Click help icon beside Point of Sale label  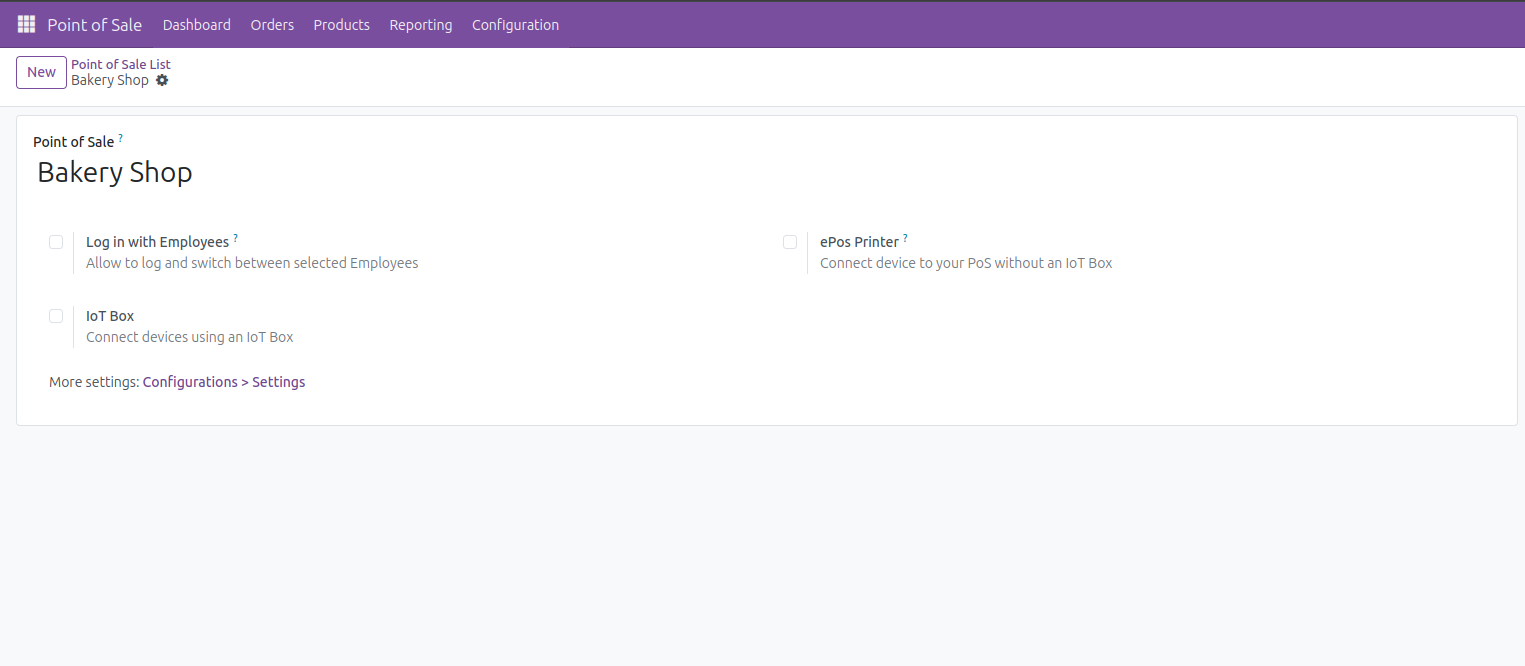point(121,138)
